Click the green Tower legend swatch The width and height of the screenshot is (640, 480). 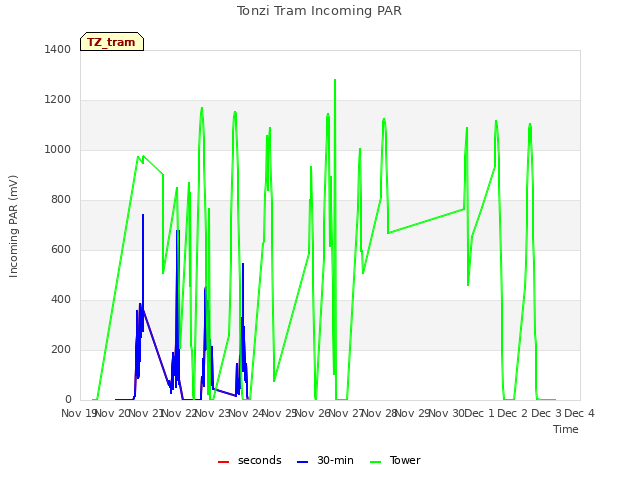[x=375, y=462]
